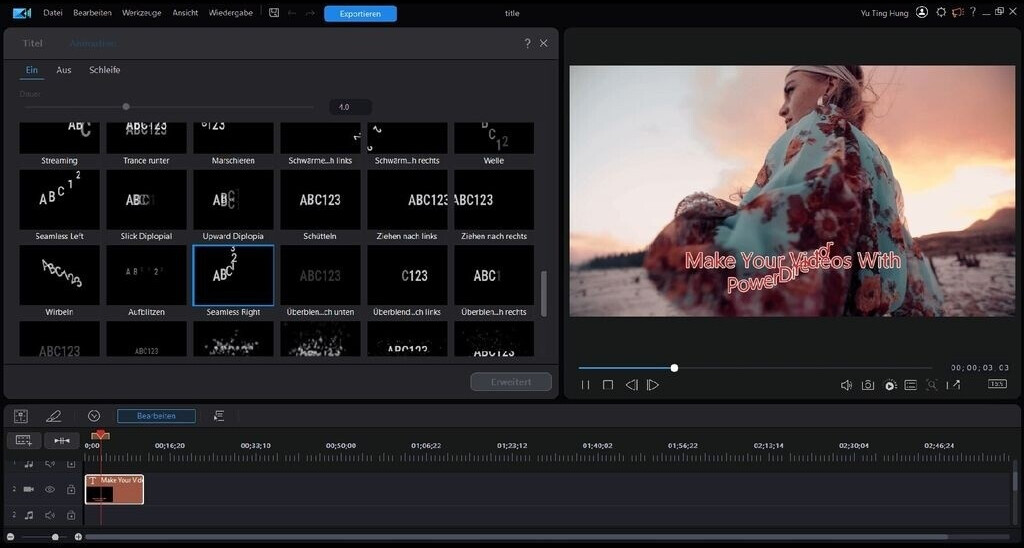Click the Exportieren button
1024x548 pixels.
pos(360,14)
